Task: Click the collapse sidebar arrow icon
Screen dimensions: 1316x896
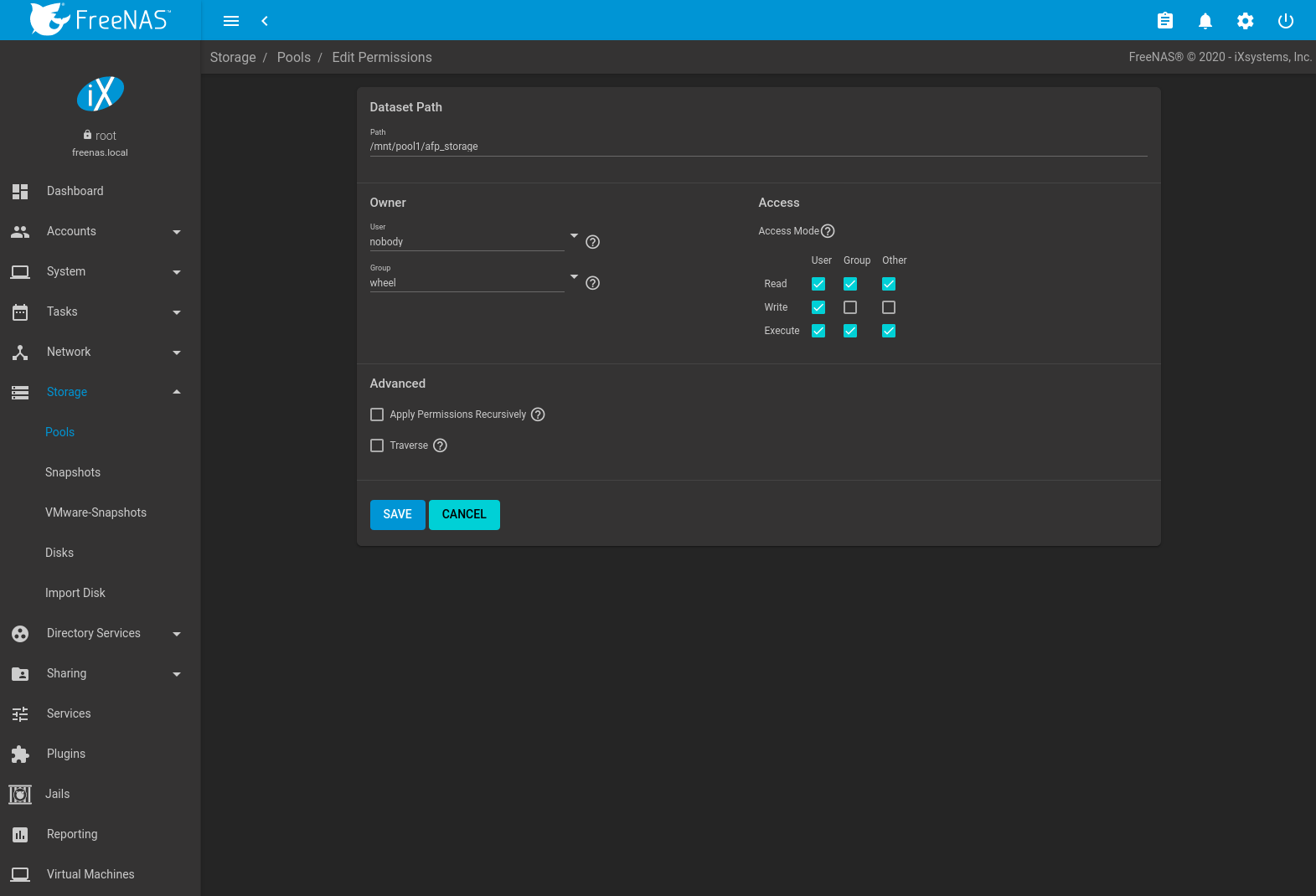Action: pos(265,21)
